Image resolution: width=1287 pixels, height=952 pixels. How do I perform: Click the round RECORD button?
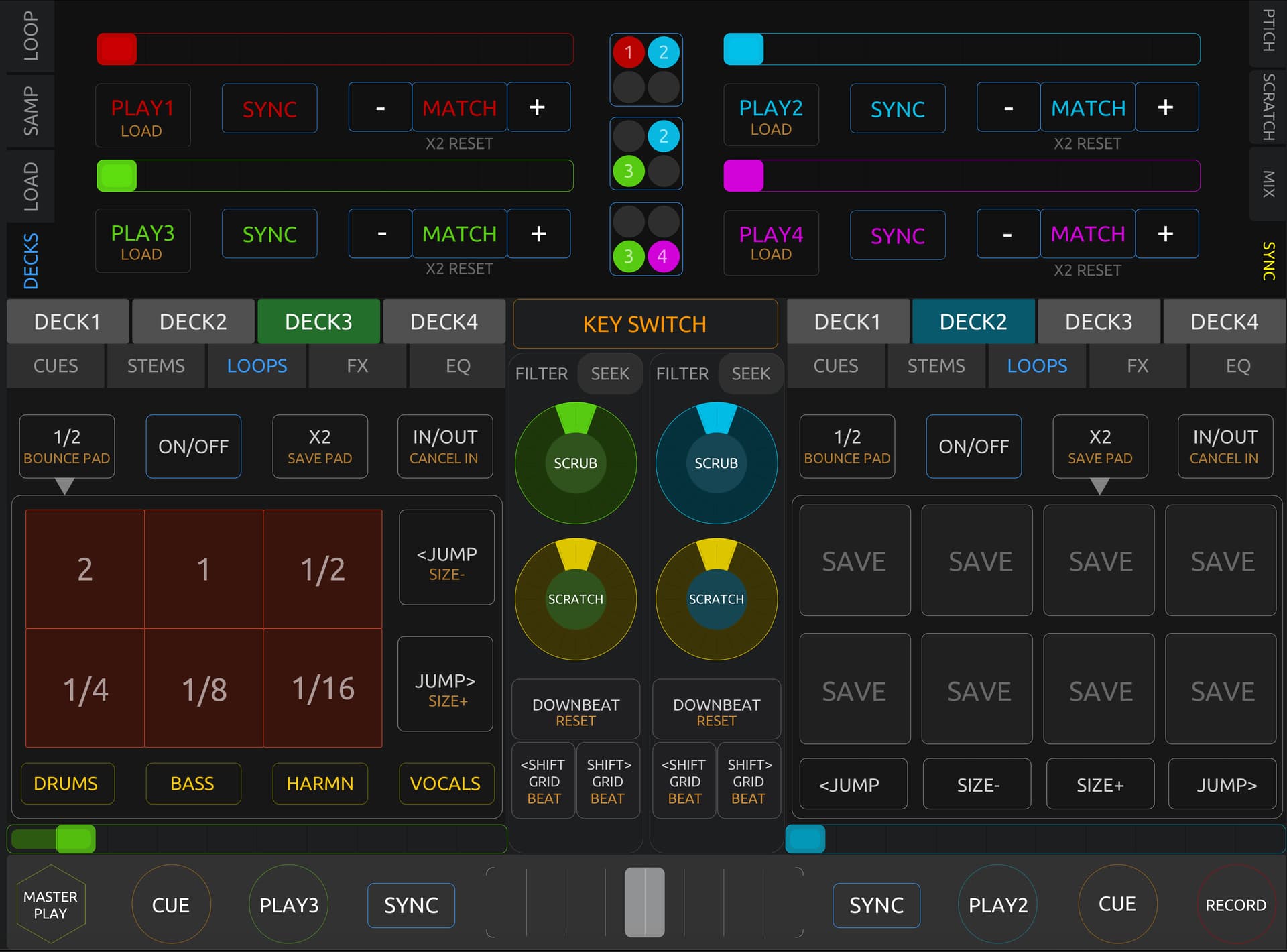point(1235,904)
